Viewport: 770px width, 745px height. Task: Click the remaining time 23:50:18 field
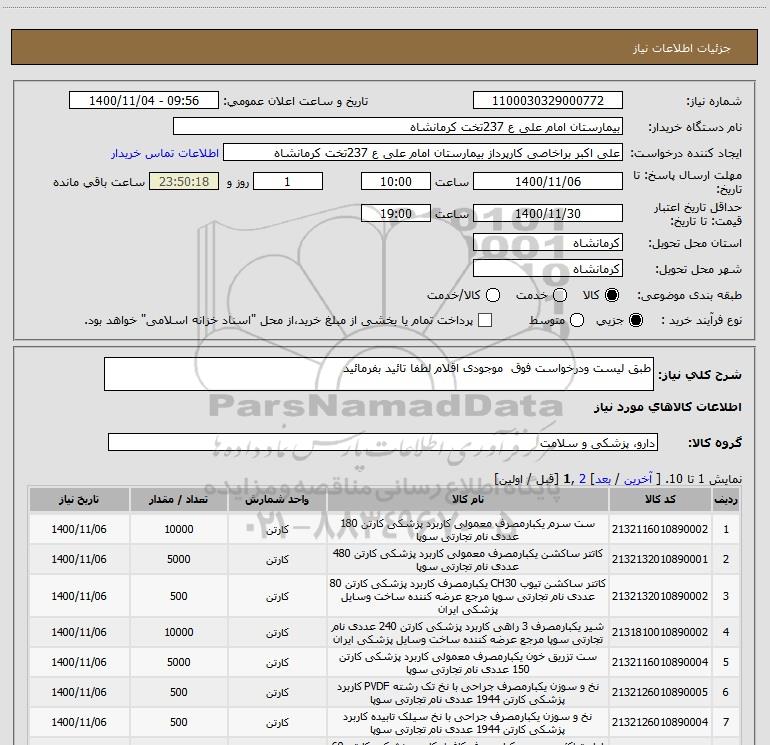(x=184, y=181)
